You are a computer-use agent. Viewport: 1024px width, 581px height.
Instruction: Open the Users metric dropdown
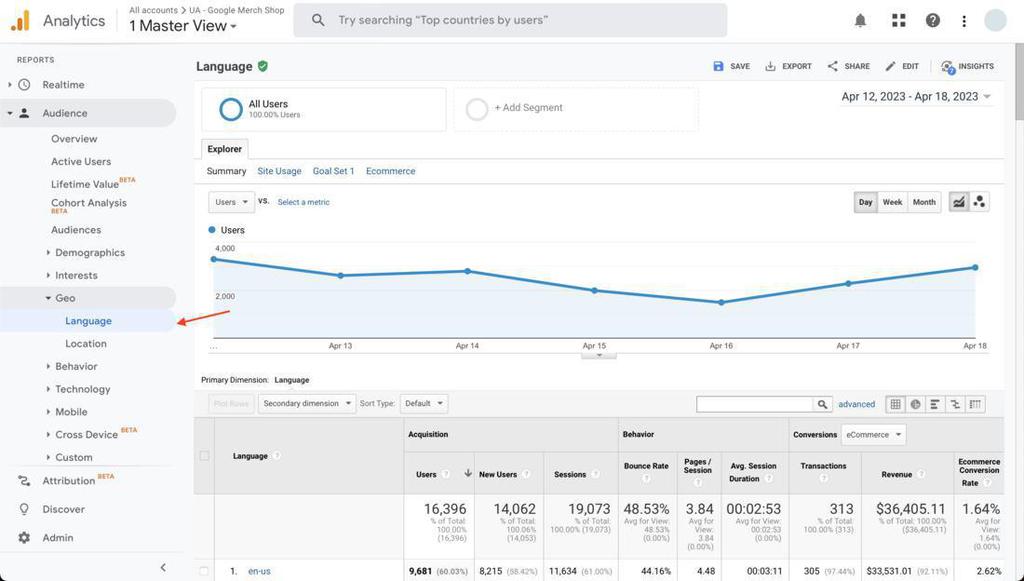[231, 202]
